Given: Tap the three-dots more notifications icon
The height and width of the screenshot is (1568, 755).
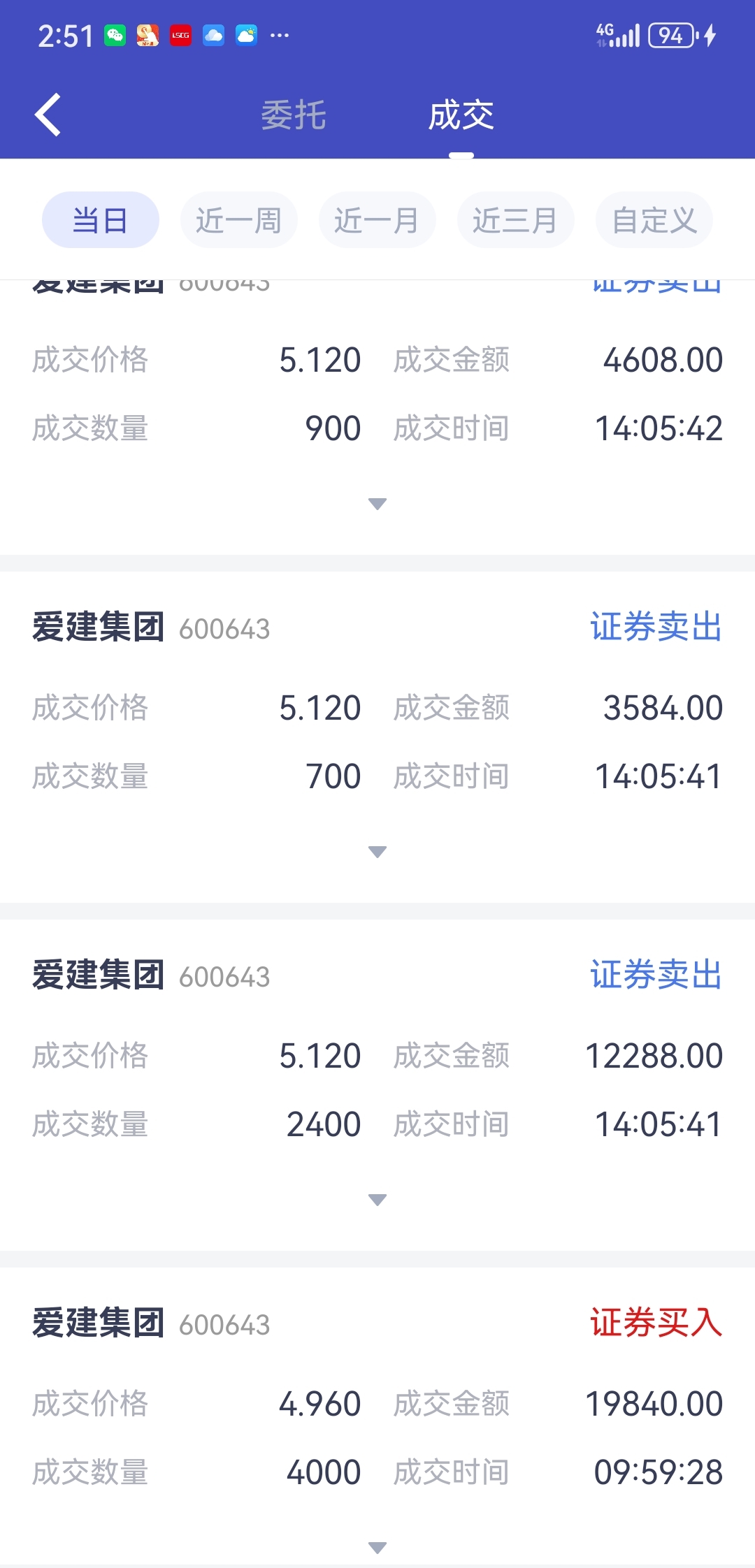Looking at the screenshot, I should coord(280,35).
